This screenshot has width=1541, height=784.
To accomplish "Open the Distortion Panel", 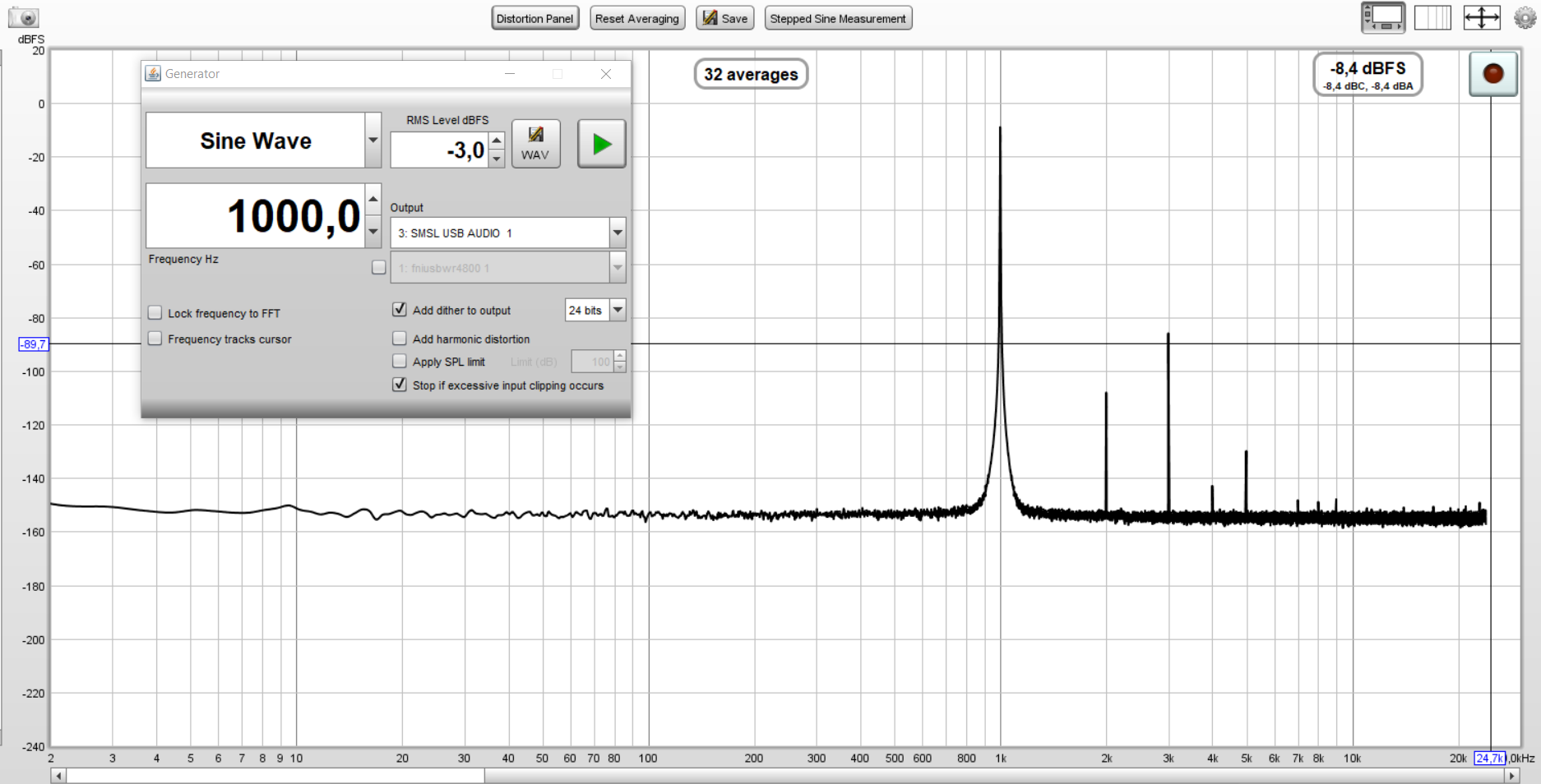I will click(534, 18).
